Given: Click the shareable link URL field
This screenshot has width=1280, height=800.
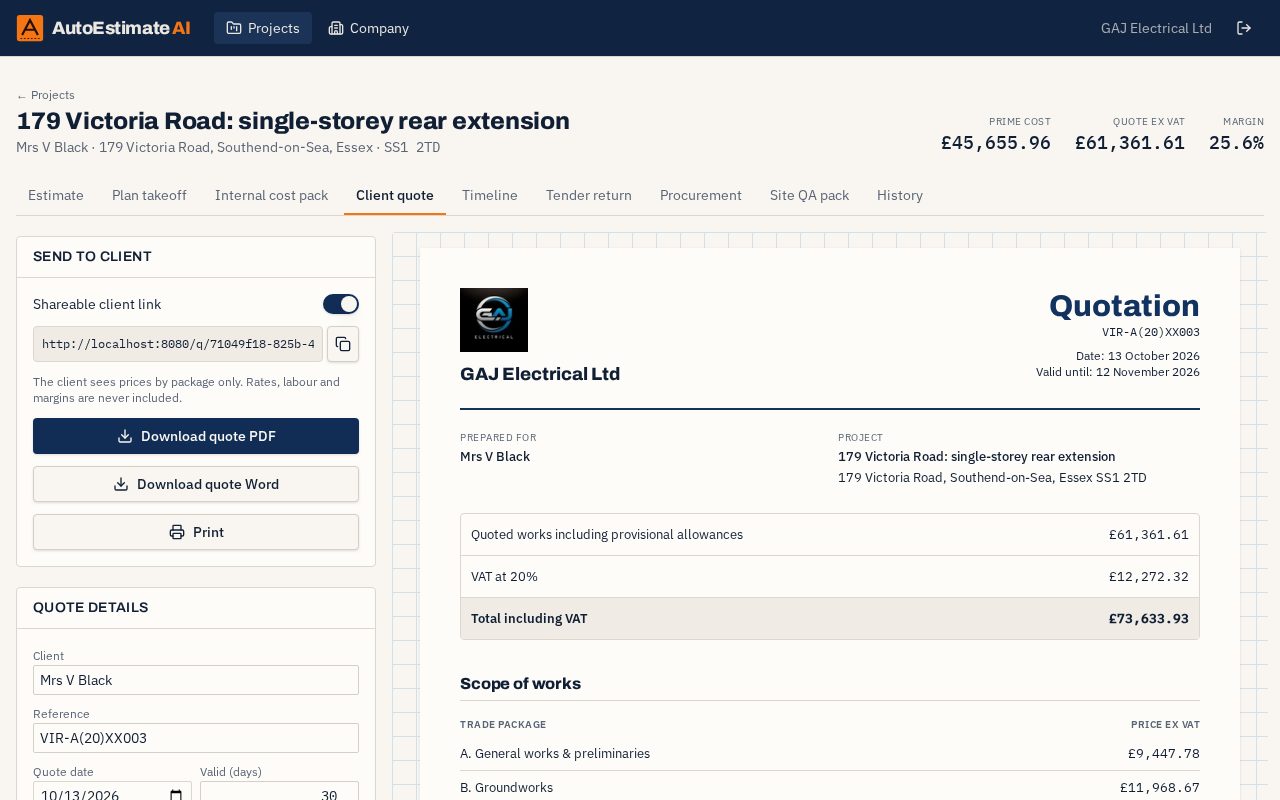Looking at the screenshot, I should coord(178,344).
